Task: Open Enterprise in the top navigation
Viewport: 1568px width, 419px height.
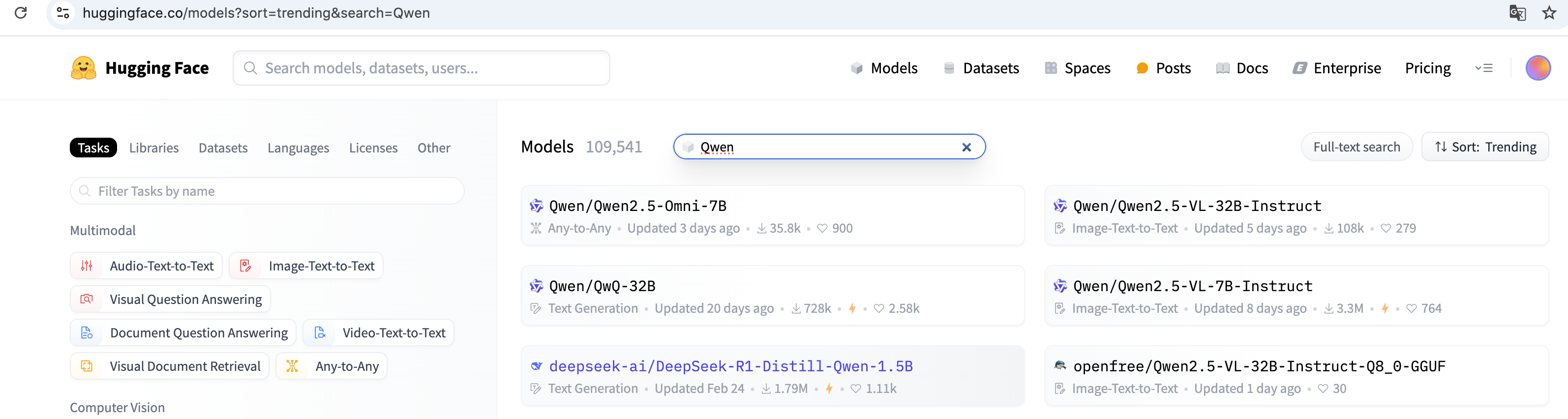Action: pyautogui.click(x=1337, y=68)
